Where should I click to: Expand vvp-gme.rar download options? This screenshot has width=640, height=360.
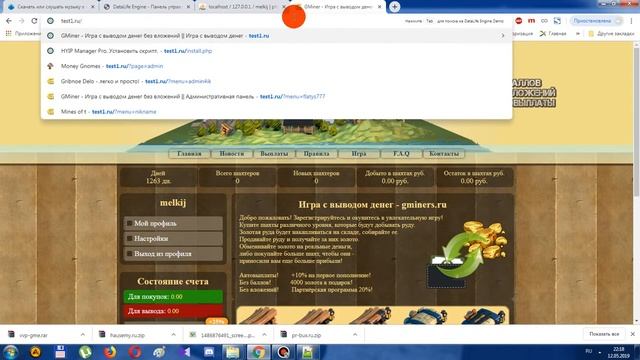click(x=83, y=334)
